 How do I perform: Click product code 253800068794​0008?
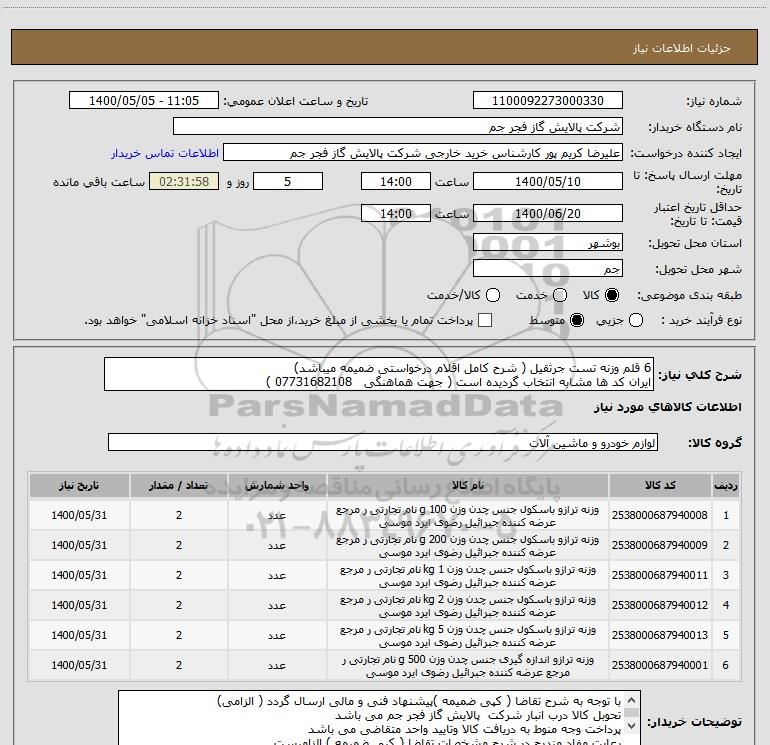point(660,515)
